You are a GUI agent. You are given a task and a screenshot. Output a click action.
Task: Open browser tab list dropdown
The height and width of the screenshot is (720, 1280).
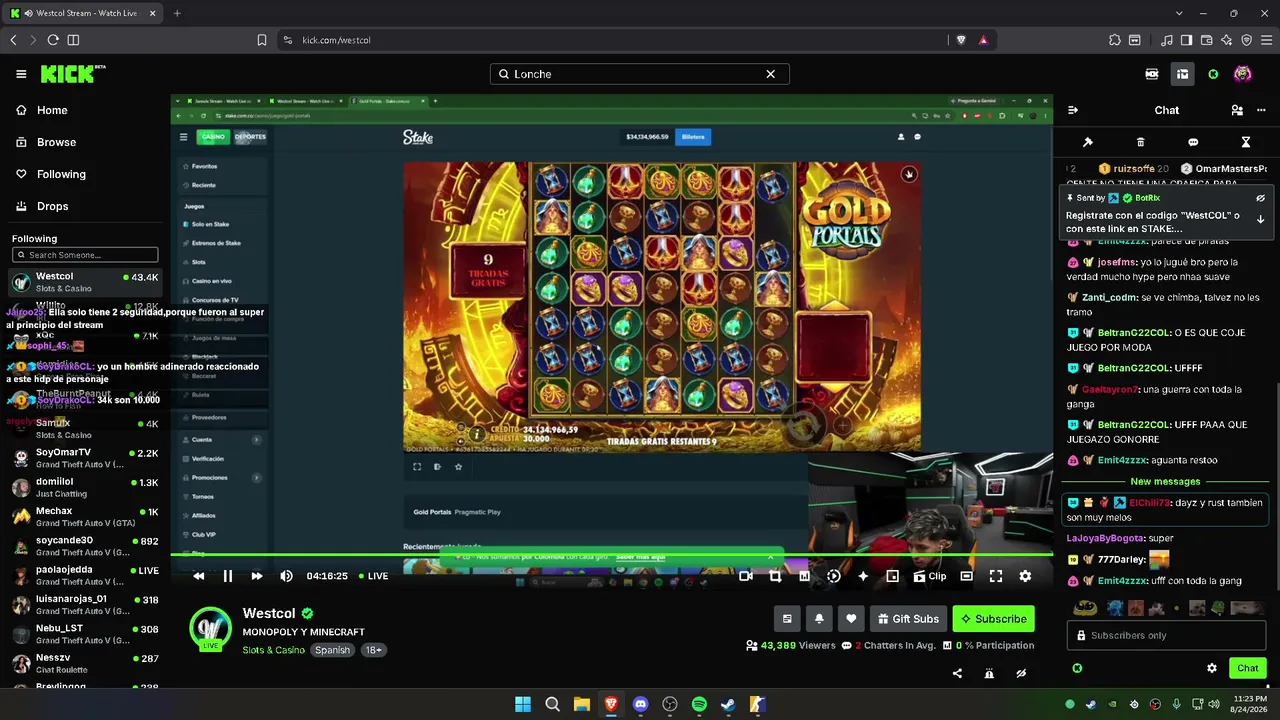point(1180,13)
